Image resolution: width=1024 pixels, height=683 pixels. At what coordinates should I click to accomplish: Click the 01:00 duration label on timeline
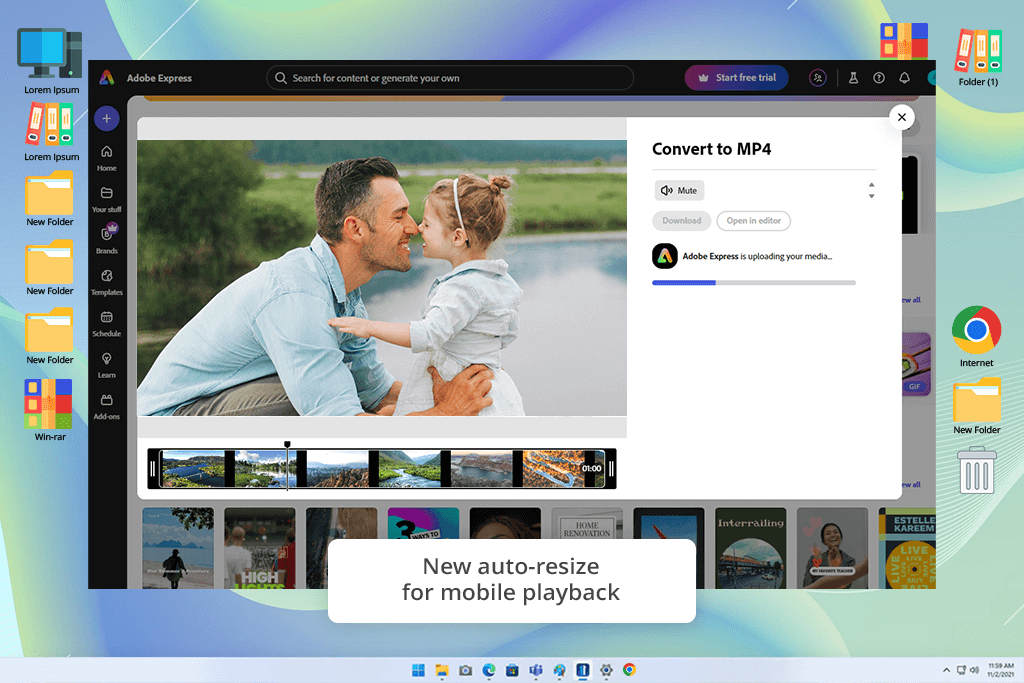(592, 469)
